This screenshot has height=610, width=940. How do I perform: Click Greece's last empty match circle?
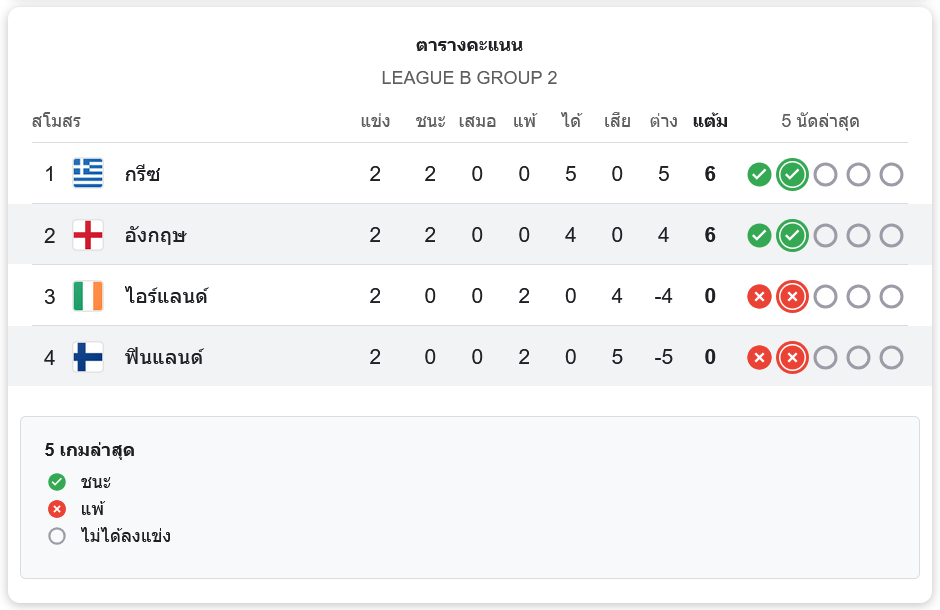coord(891,174)
